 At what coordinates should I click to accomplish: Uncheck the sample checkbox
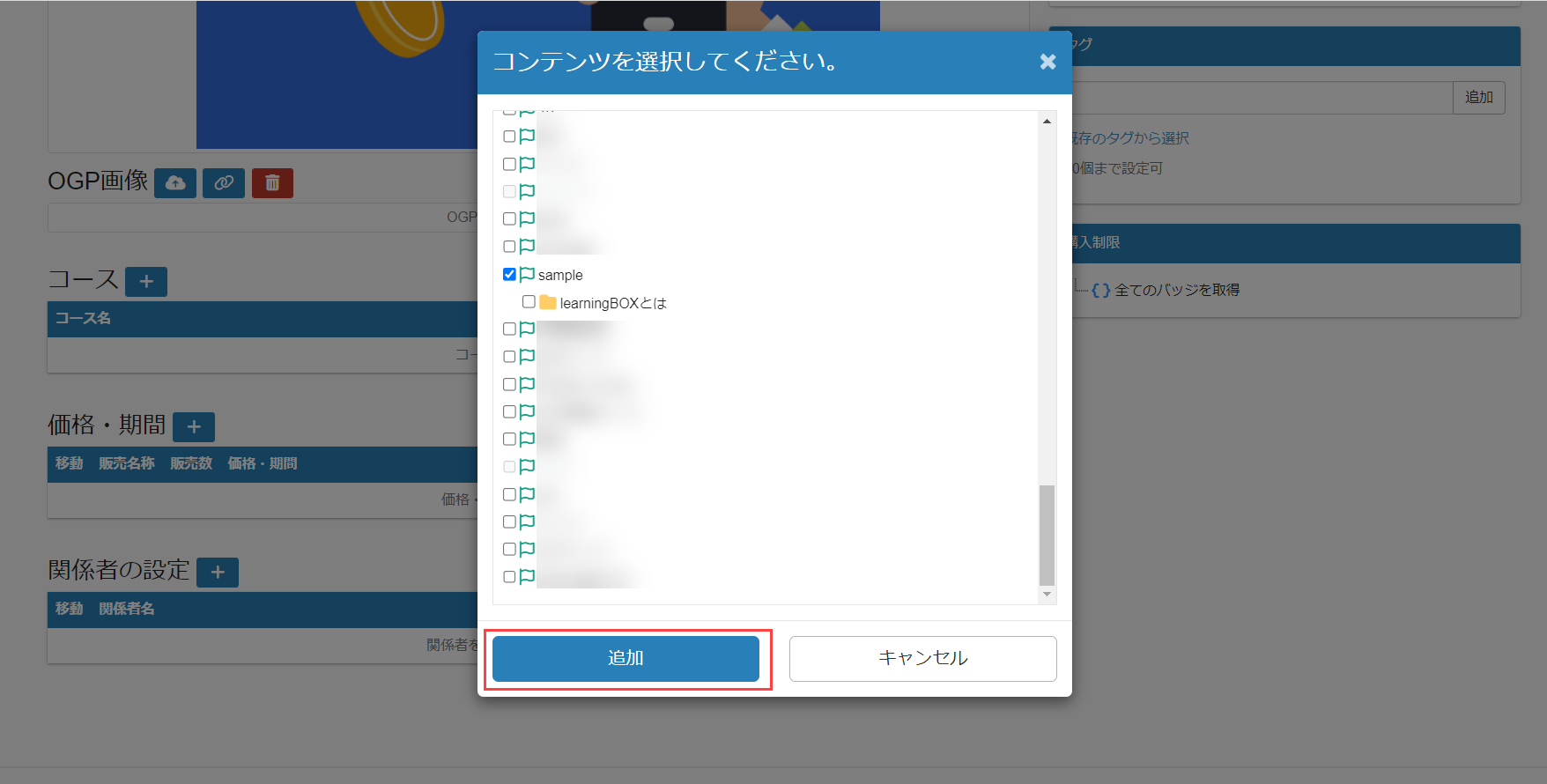point(509,275)
